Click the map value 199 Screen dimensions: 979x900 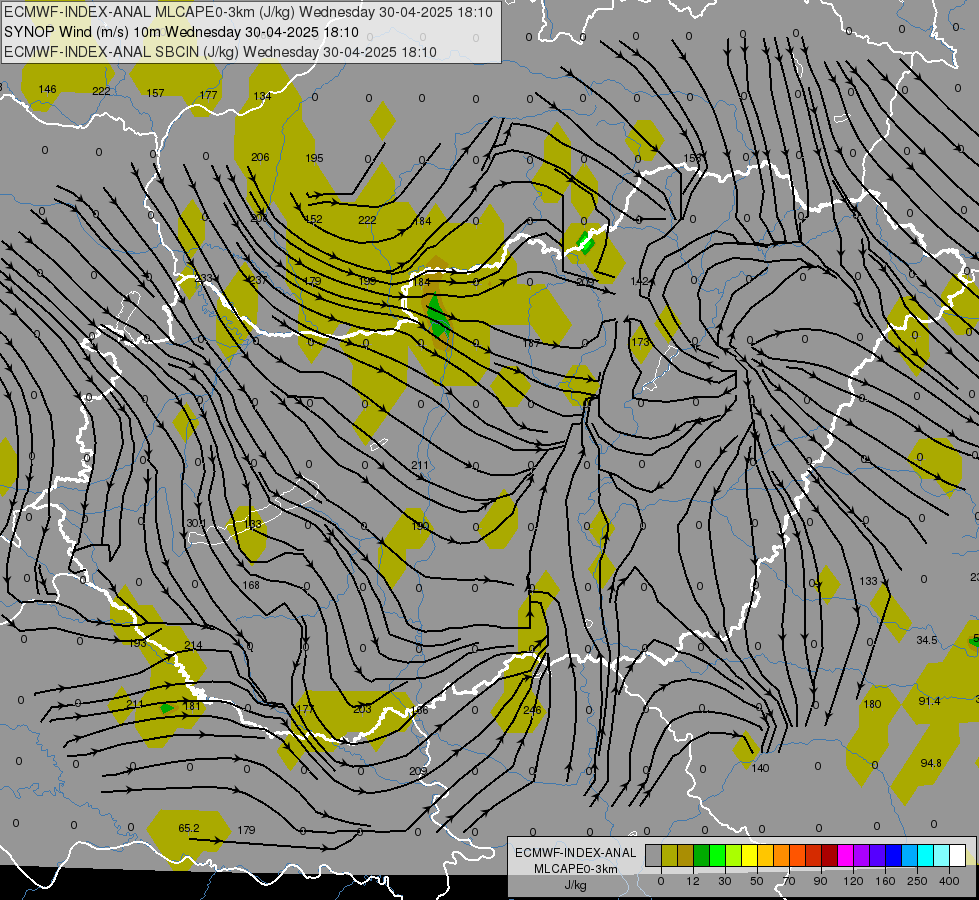pos(368,281)
